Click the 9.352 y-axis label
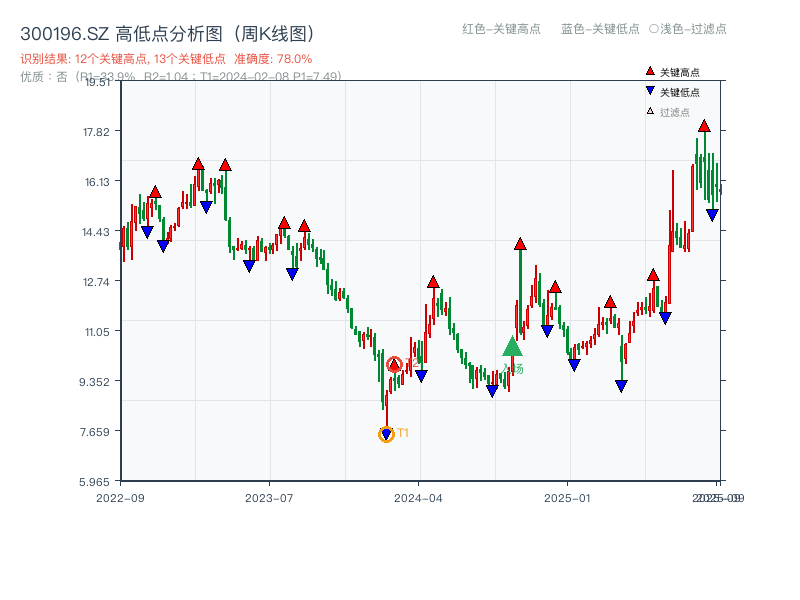The width and height of the screenshot is (800, 600). pyautogui.click(x=94, y=382)
